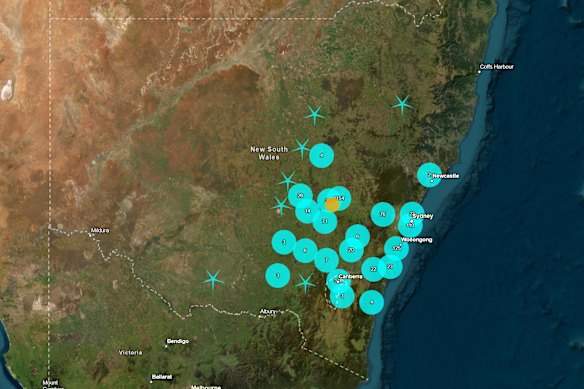The width and height of the screenshot is (584, 389).
Task: Select the star marker nearest Coffs Harbour
Action: click(x=402, y=105)
